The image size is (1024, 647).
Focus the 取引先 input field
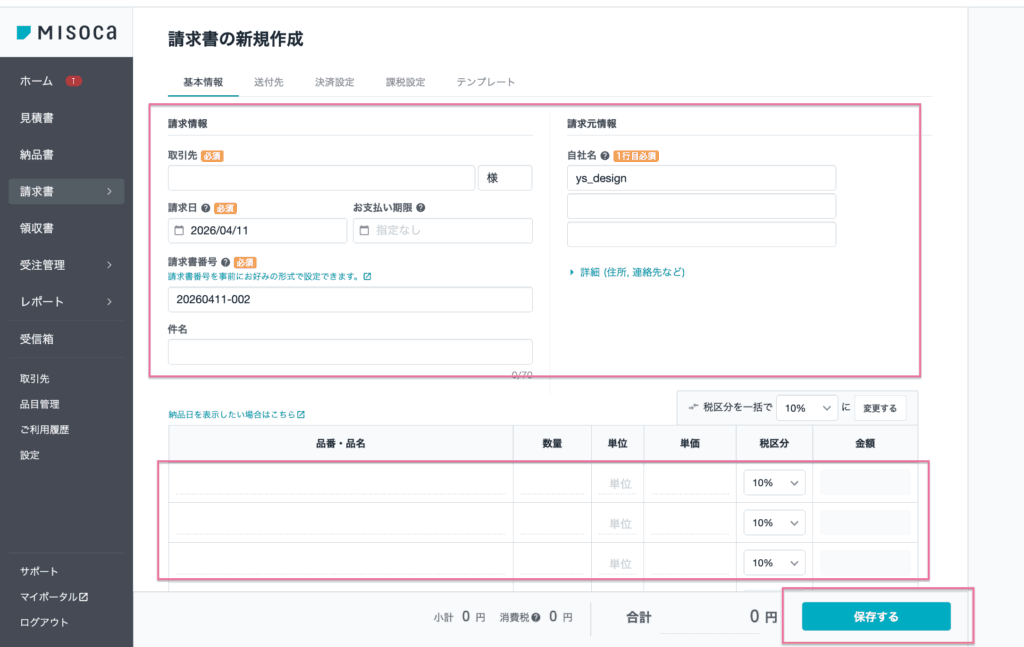pos(321,178)
